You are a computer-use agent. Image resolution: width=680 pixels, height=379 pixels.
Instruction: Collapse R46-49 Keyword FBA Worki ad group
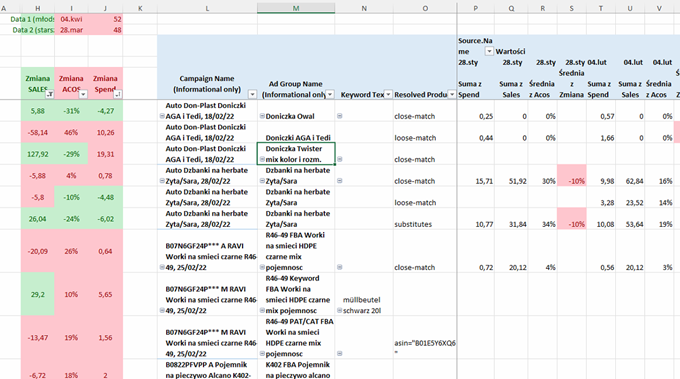click(x=262, y=310)
